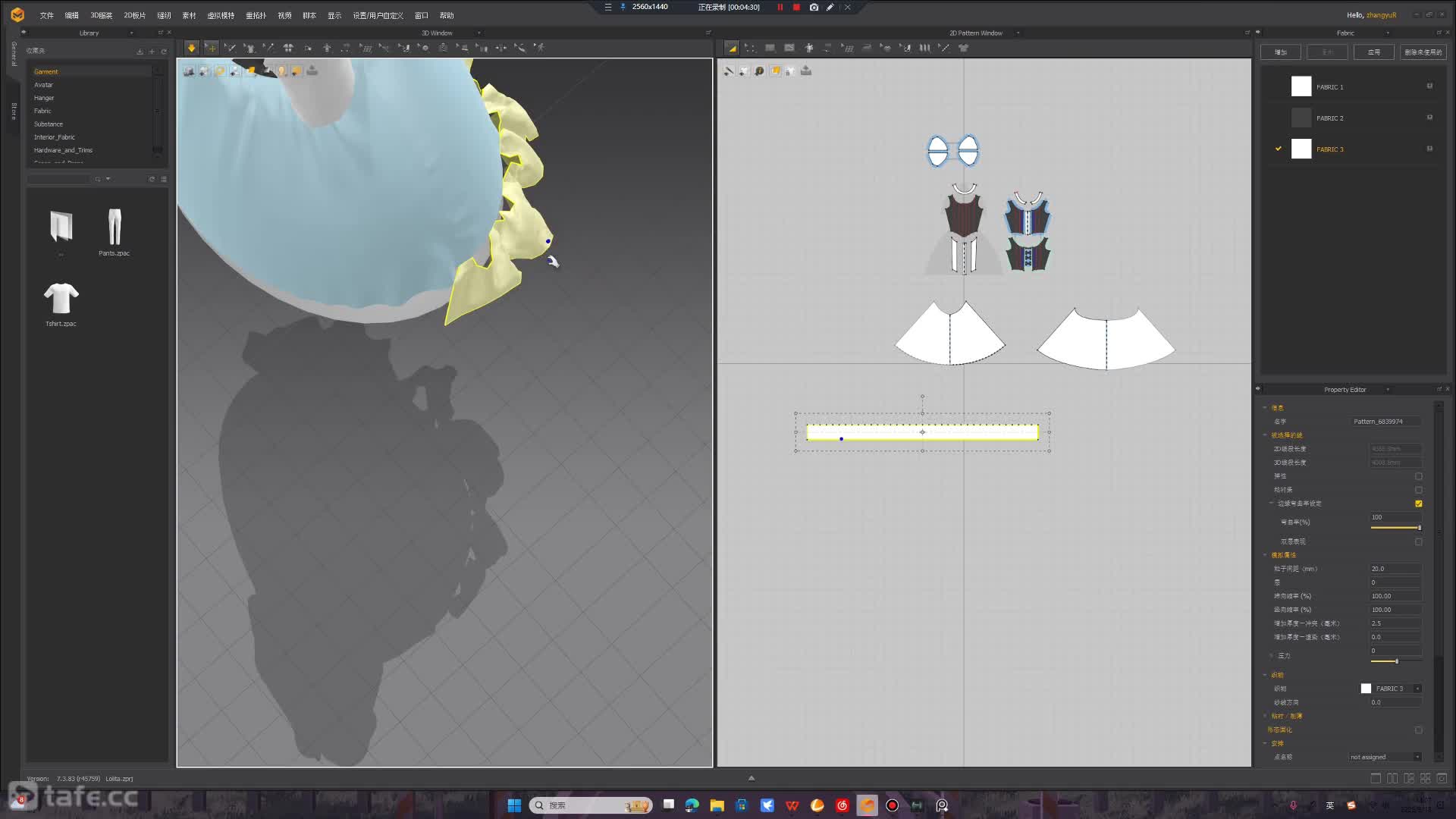The height and width of the screenshot is (819, 1456).
Task: Click the needle icon in 2D view options
Action: [x=729, y=71]
